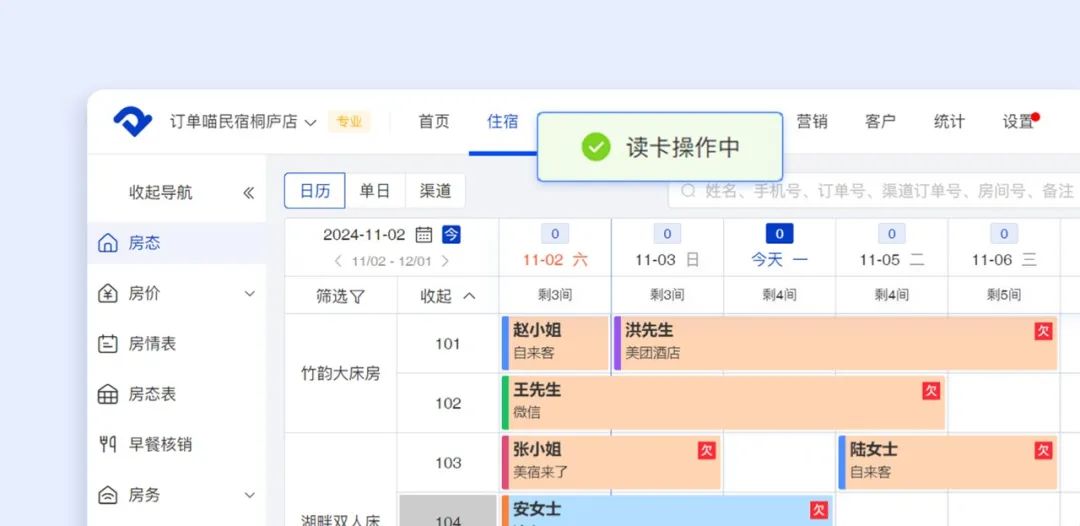Click room 101 cell
1080x526 pixels.
[x=448, y=344]
